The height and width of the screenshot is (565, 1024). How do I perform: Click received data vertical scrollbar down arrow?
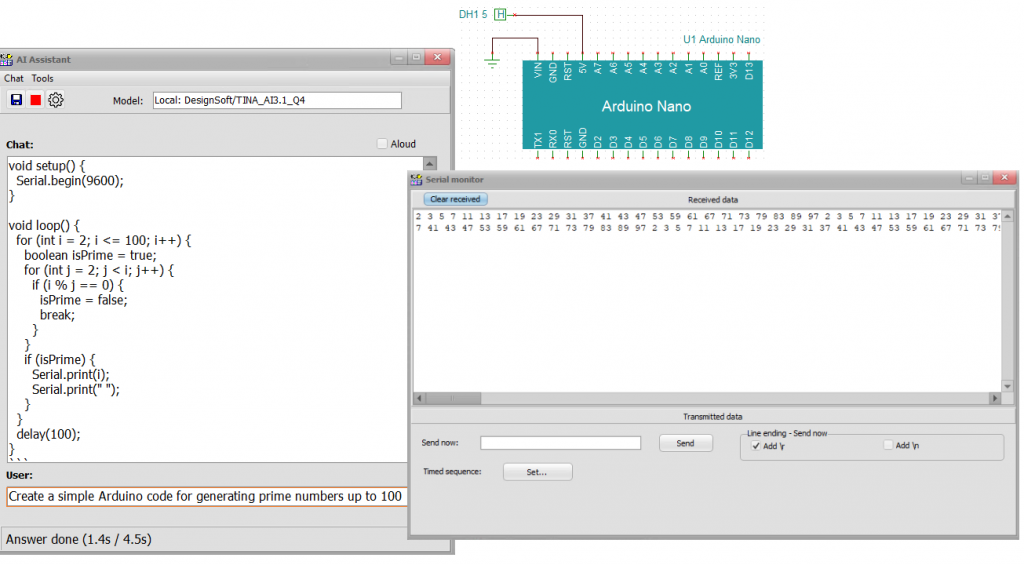coord(1008,386)
